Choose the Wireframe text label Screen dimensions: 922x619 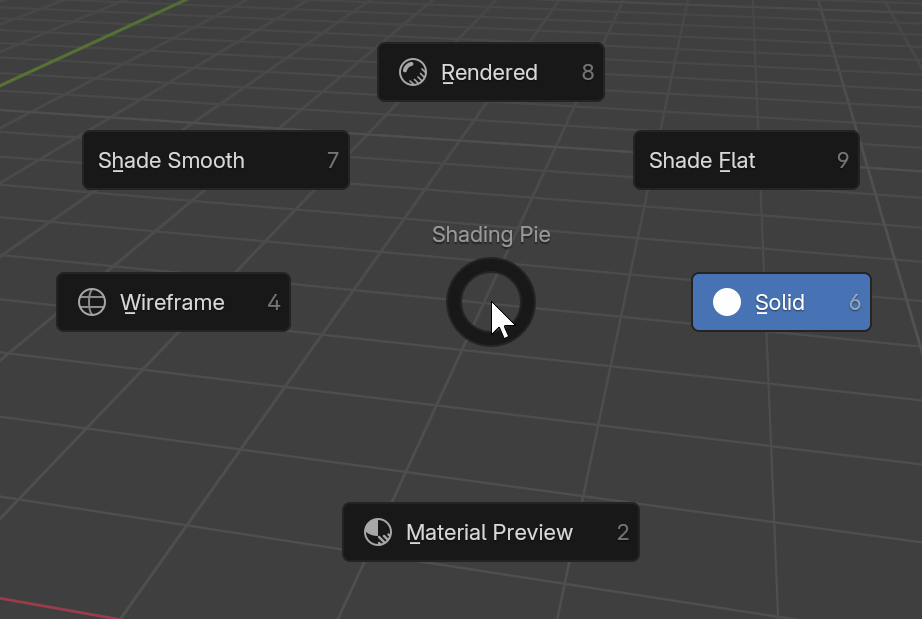[x=172, y=302]
